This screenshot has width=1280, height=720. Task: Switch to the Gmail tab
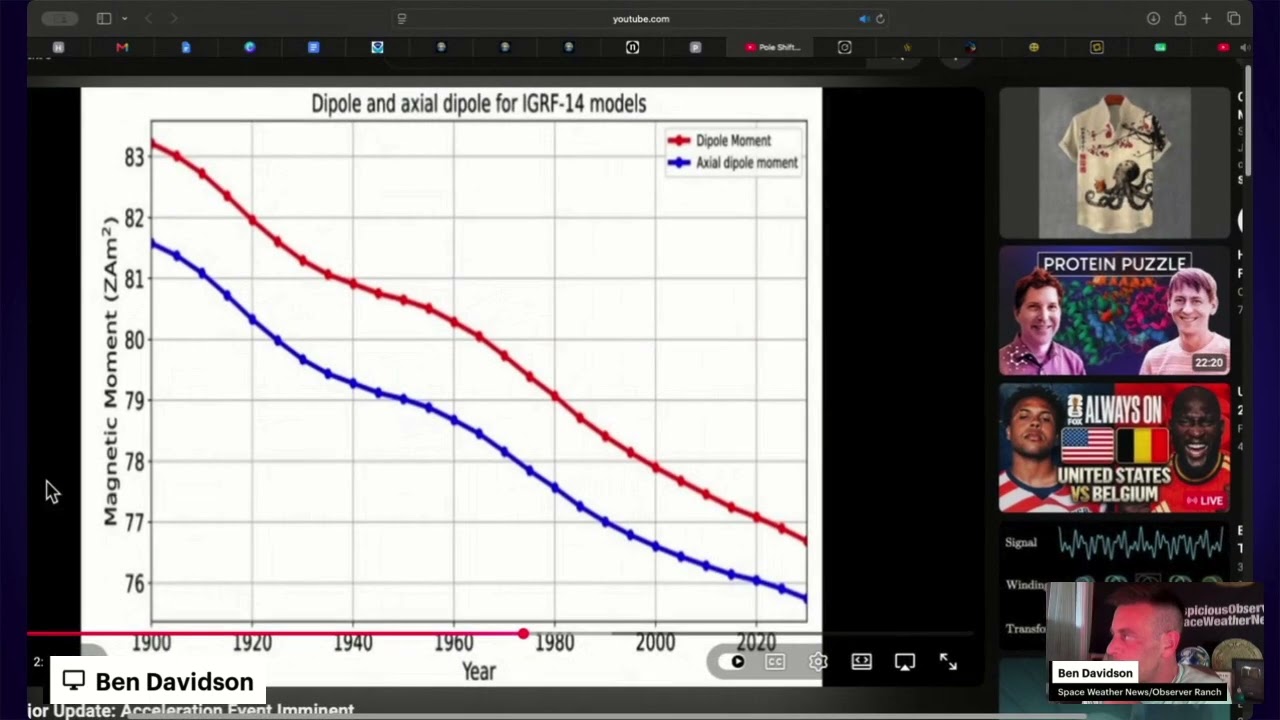(x=122, y=47)
